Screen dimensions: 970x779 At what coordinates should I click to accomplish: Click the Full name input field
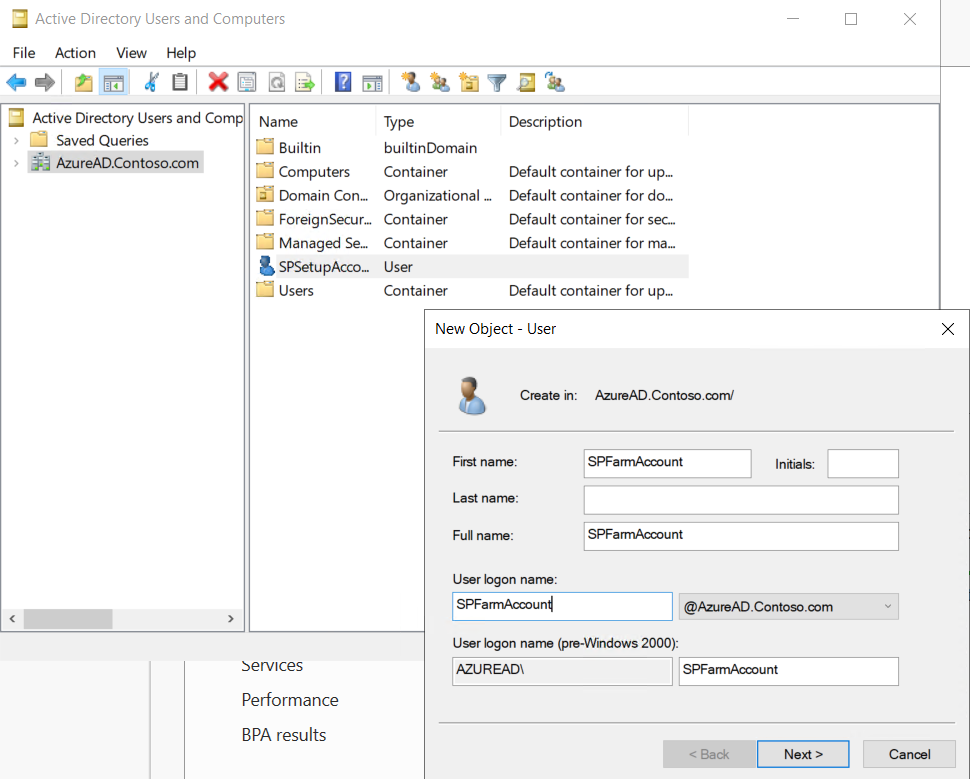pyautogui.click(x=740, y=536)
